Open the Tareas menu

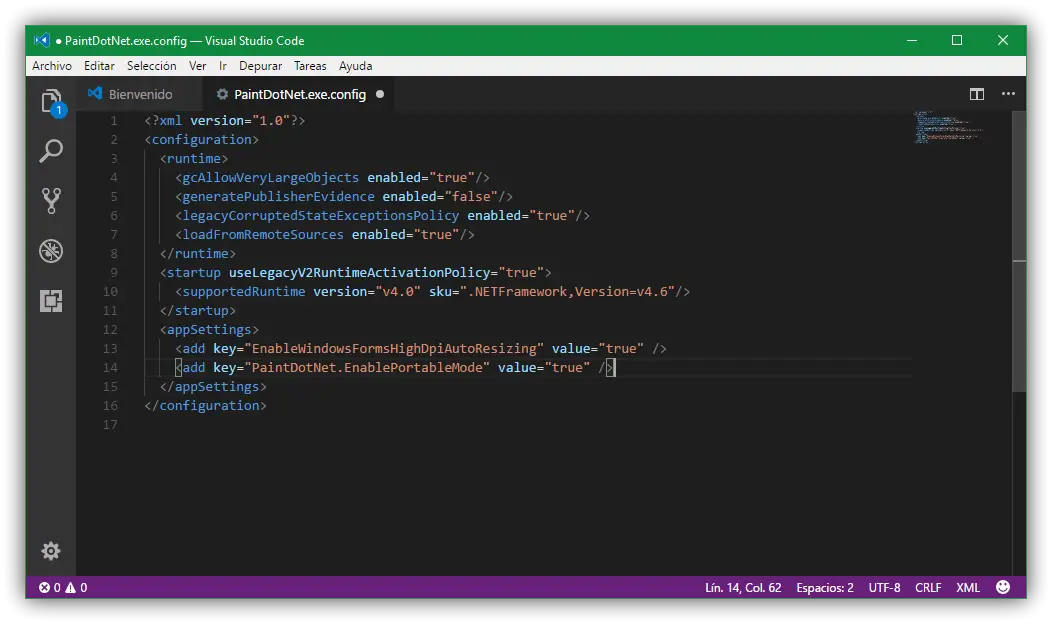coord(310,66)
